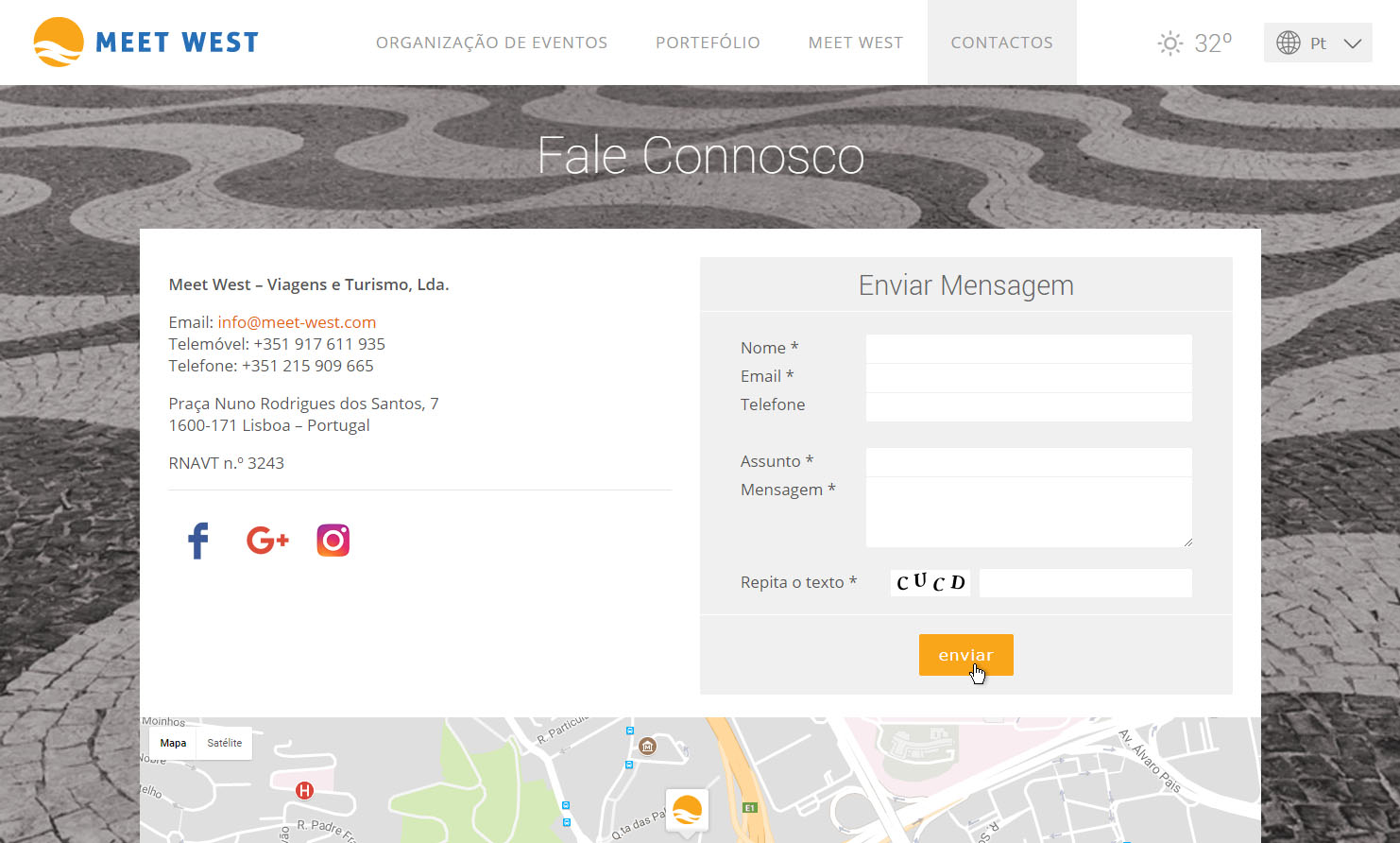Click the Meet West map marker
The image size is (1400, 843).
(x=687, y=811)
